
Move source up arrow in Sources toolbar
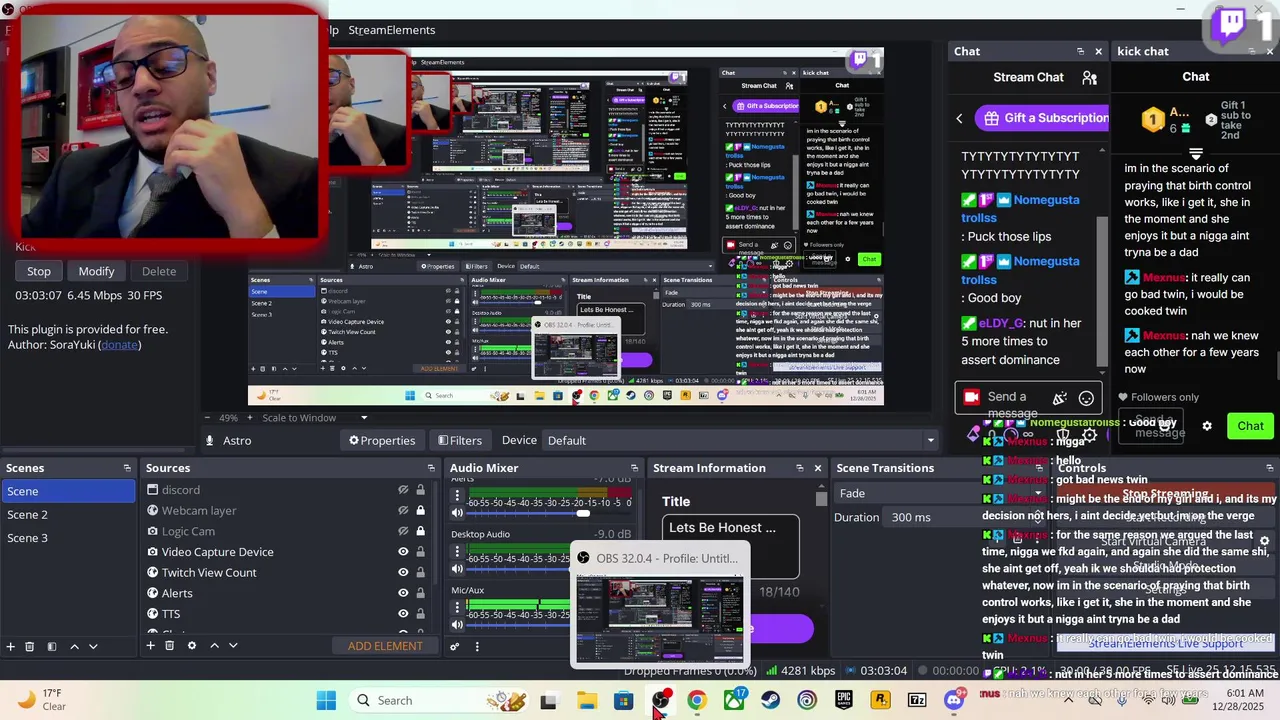[x=214, y=646]
